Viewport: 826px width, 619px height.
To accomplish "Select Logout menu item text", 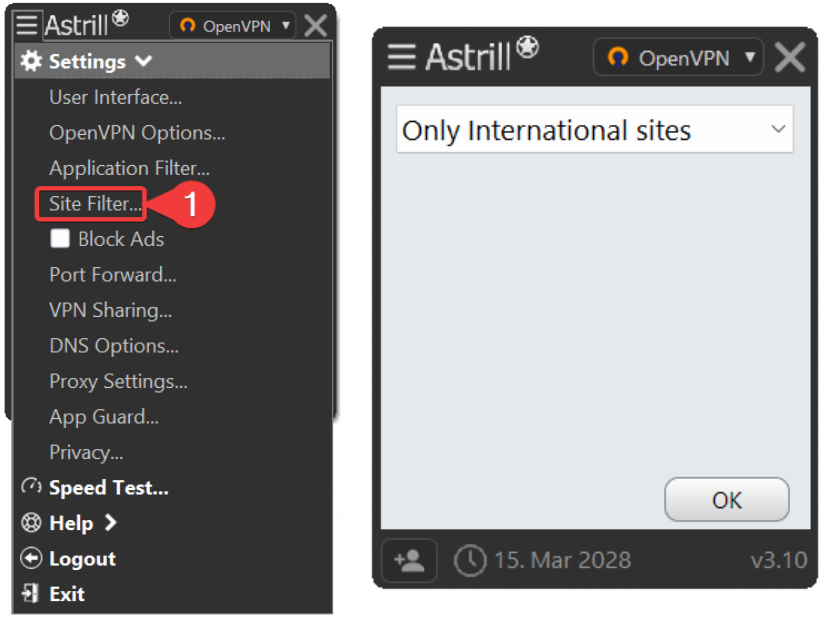I will tap(82, 559).
